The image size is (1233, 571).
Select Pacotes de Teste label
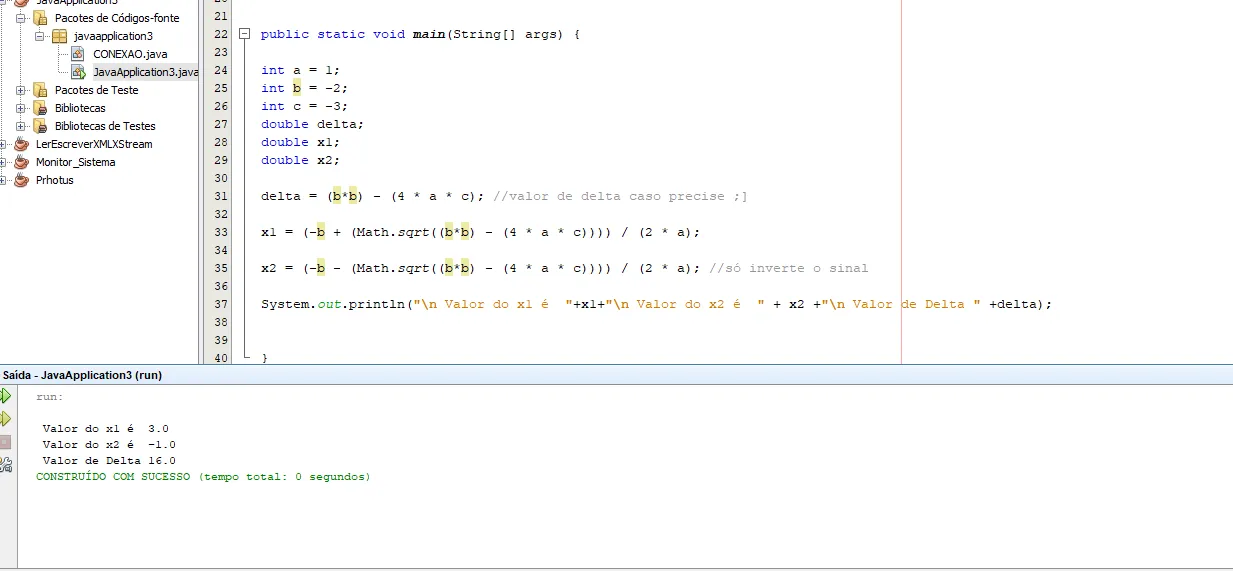[96, 90]
